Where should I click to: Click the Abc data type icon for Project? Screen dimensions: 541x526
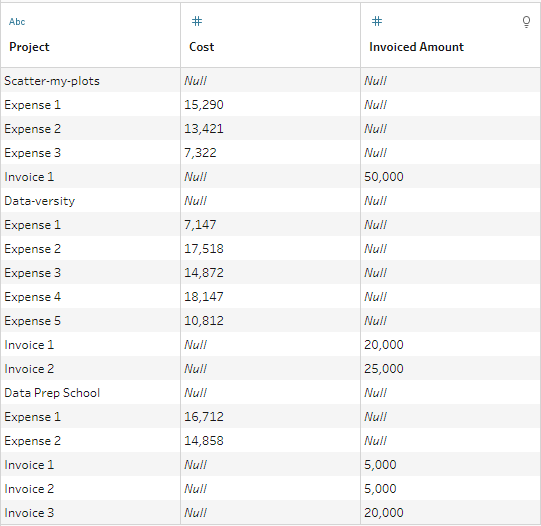tap(17, 22)
